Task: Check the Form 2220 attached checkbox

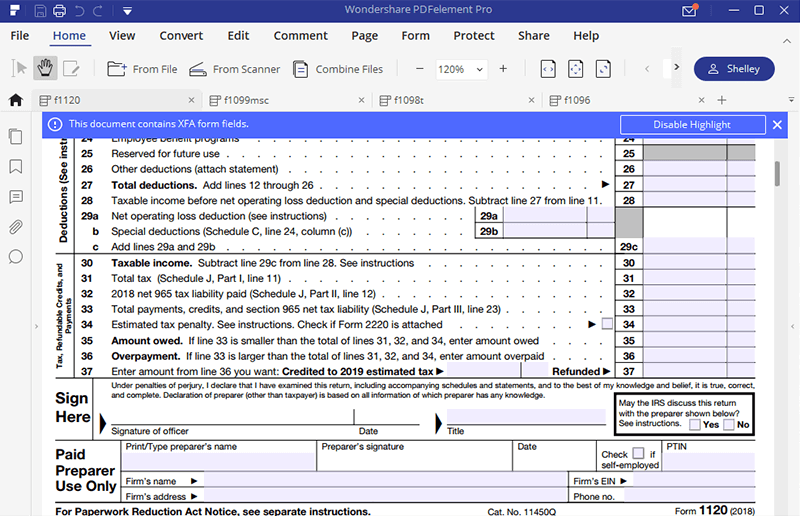Action: tap(607, 324)
